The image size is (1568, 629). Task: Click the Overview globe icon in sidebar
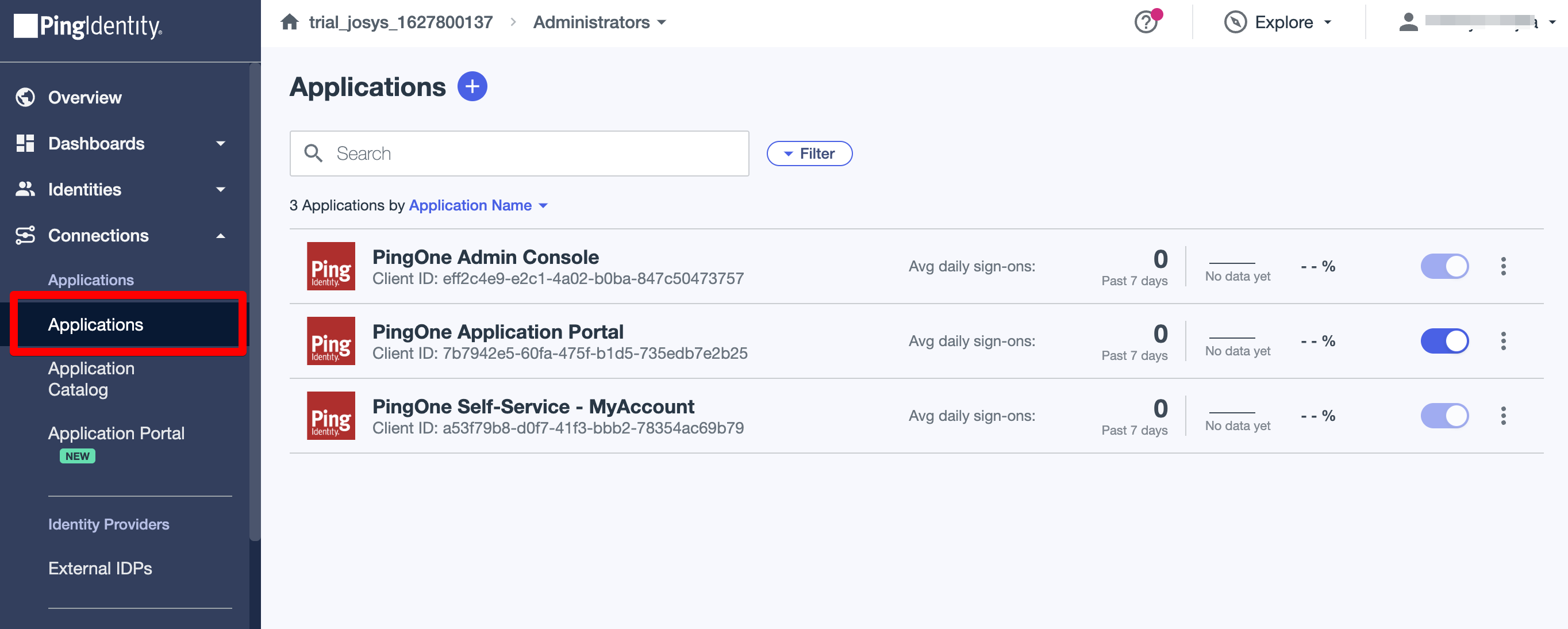pos(25,97)
